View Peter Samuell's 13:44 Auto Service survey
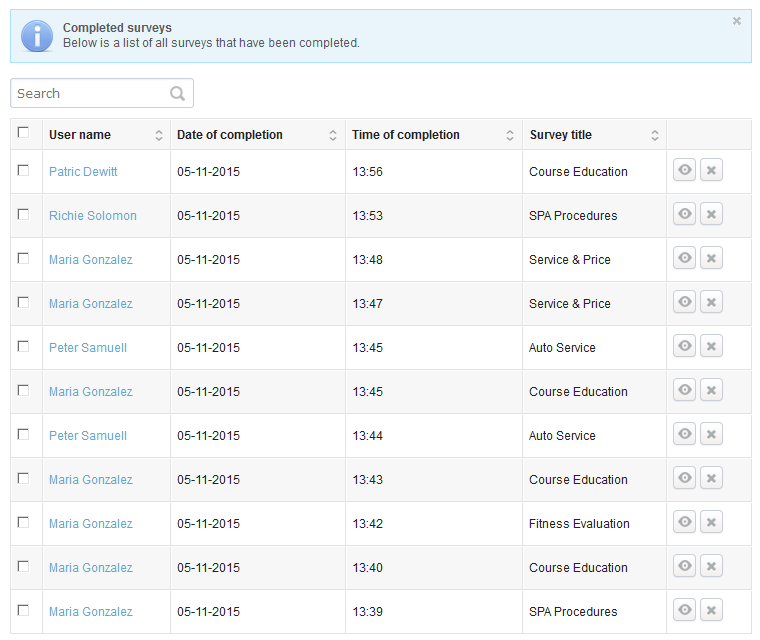Viewport: 760px width, 640px height. point(684,433)
